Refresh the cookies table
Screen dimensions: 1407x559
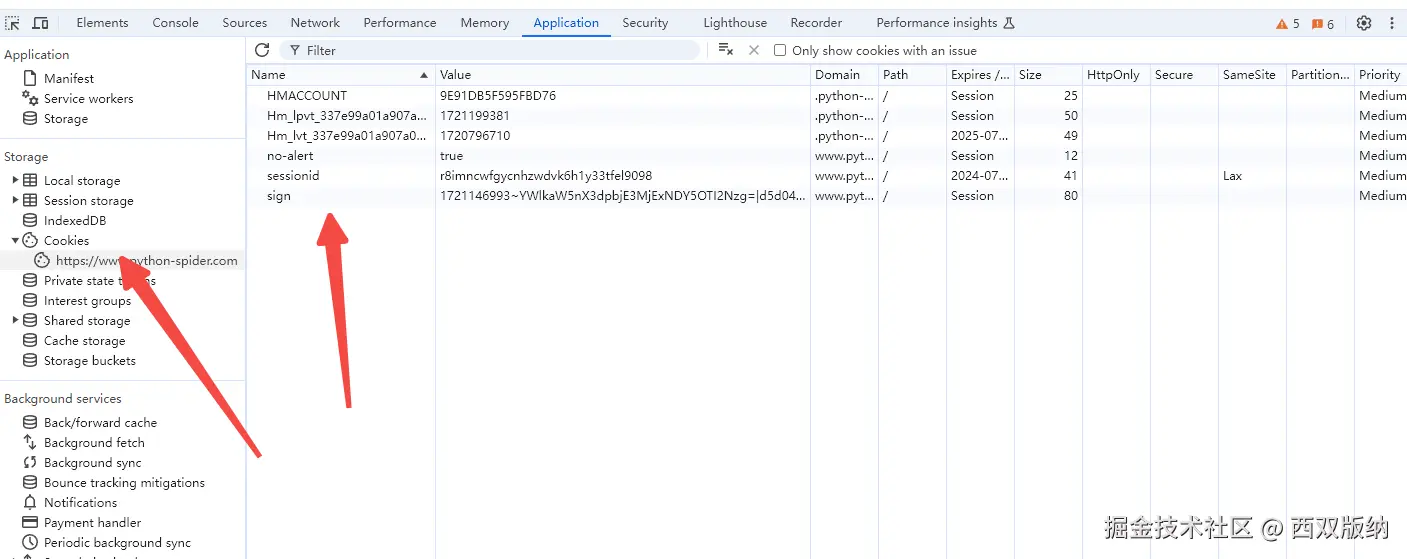(x=262, y=50)
